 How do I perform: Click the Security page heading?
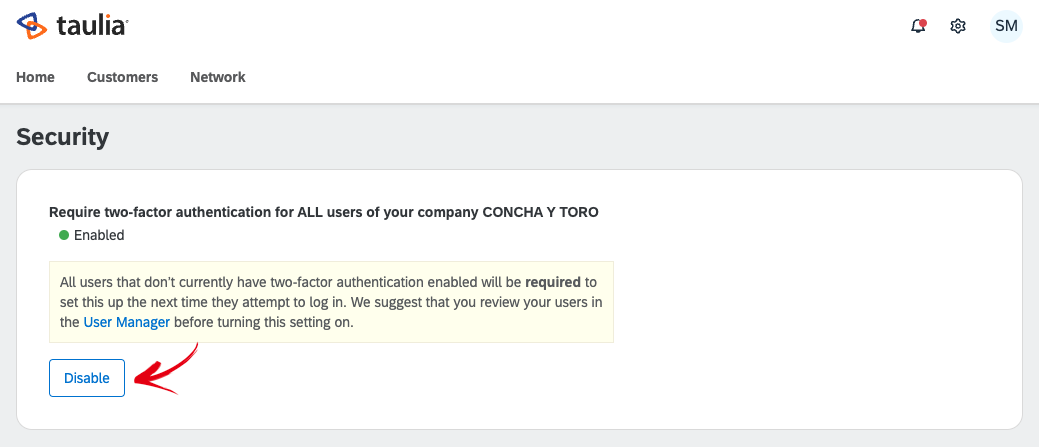point(62,137)
